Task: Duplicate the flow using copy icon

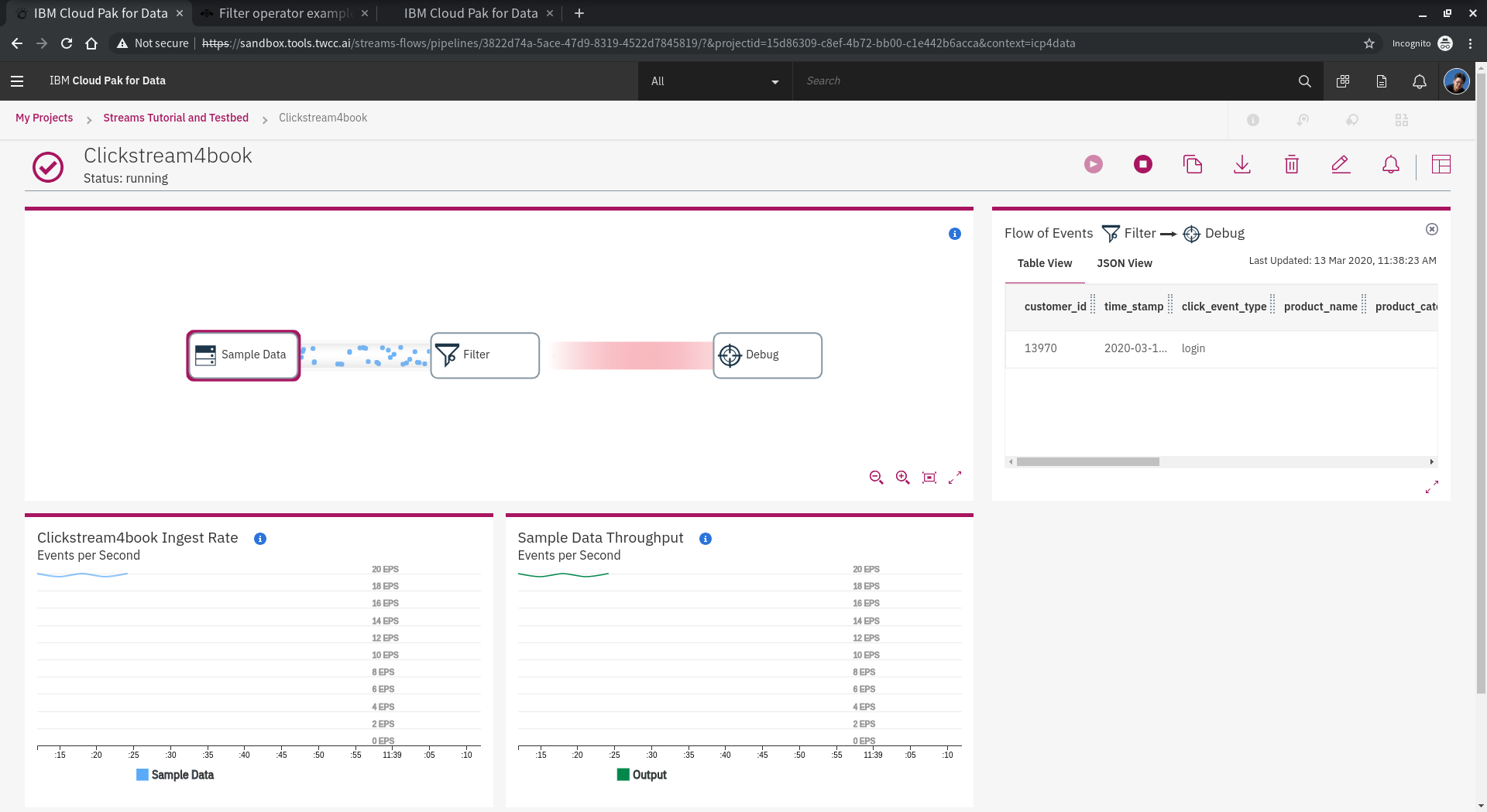Action: (x=1193, y=164)
